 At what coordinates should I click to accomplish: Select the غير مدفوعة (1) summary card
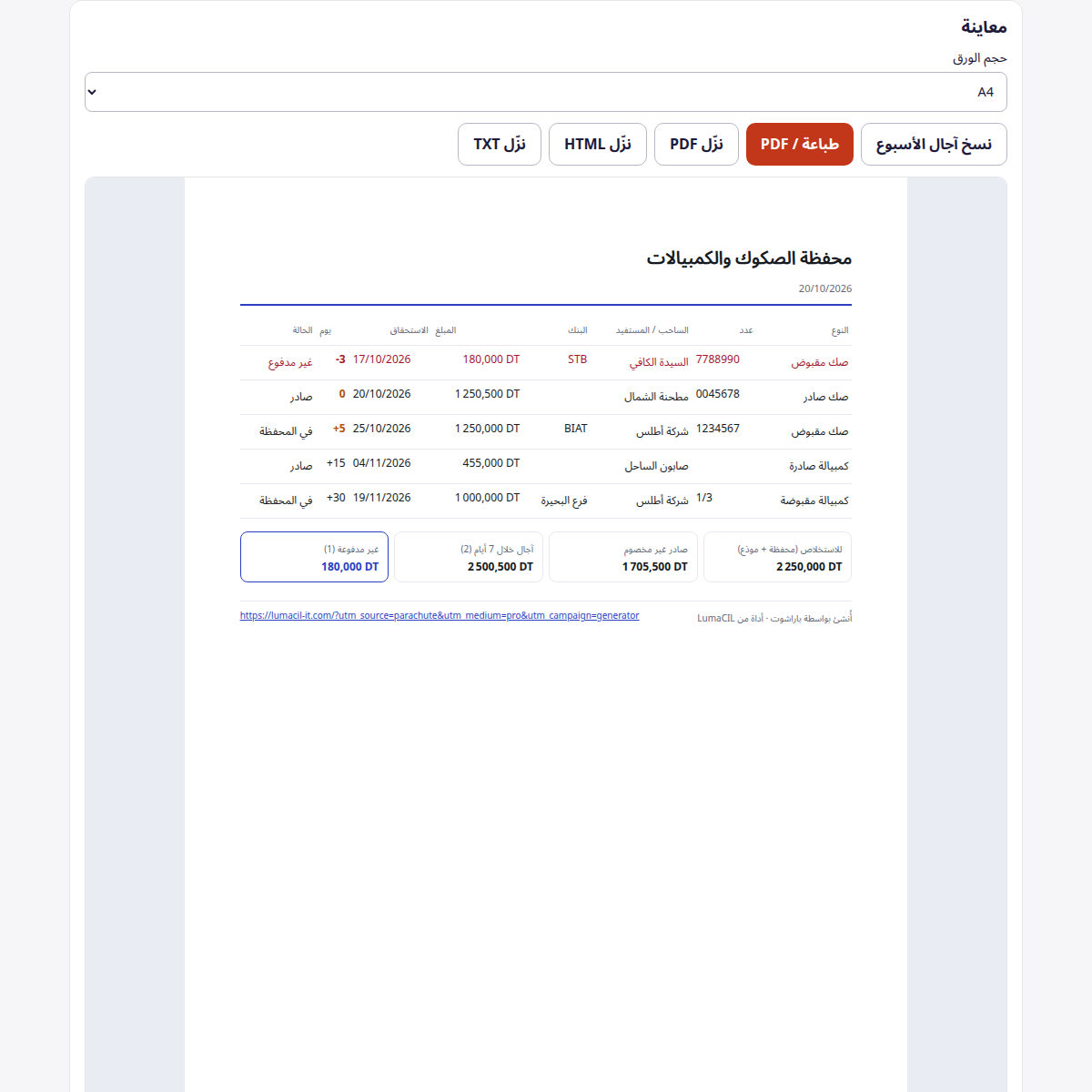tap(315, 557)
